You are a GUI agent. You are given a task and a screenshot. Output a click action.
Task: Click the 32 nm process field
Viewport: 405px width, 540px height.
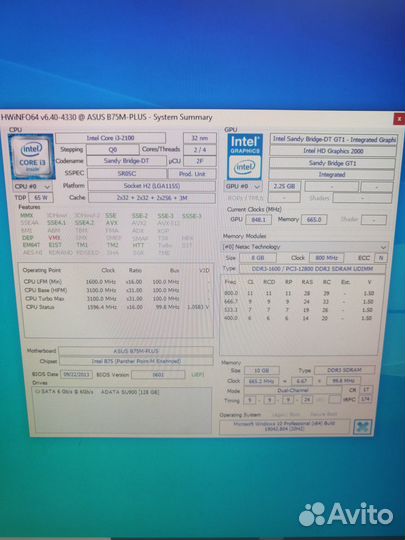point(200,138)
